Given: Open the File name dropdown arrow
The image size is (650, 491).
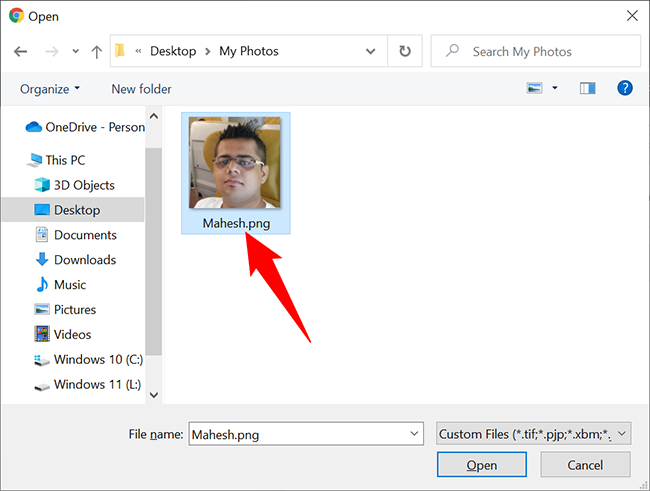Looking at the screenshot, I should click(414, 434).
